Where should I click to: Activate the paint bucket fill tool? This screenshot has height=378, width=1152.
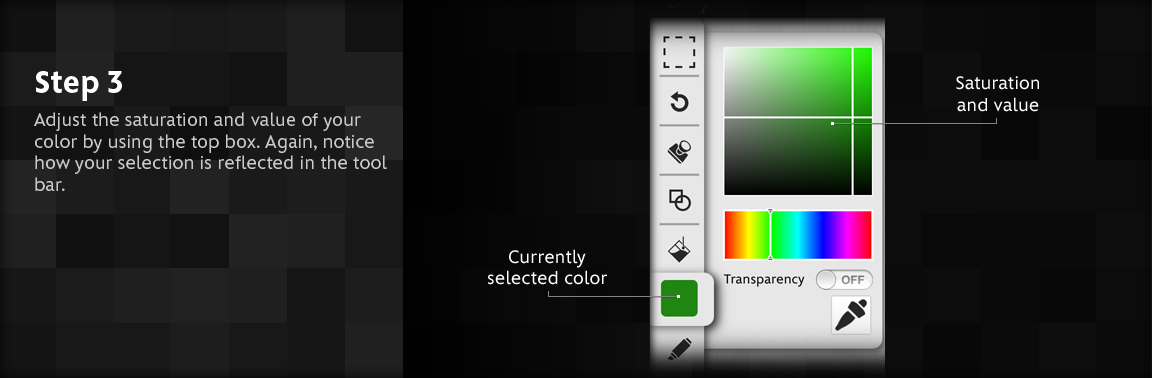pos(679,250)
